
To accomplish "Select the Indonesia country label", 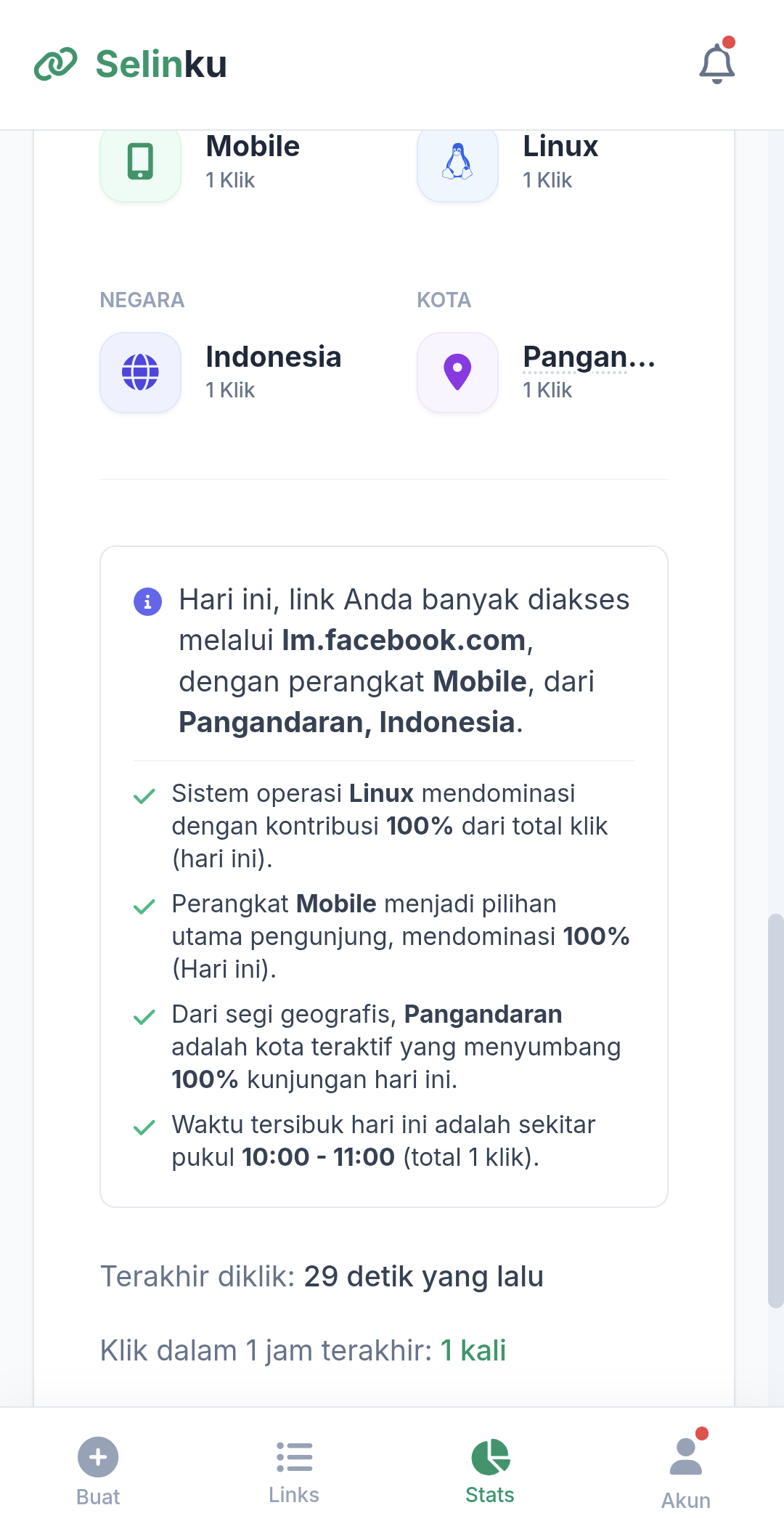I will point(273,357).
